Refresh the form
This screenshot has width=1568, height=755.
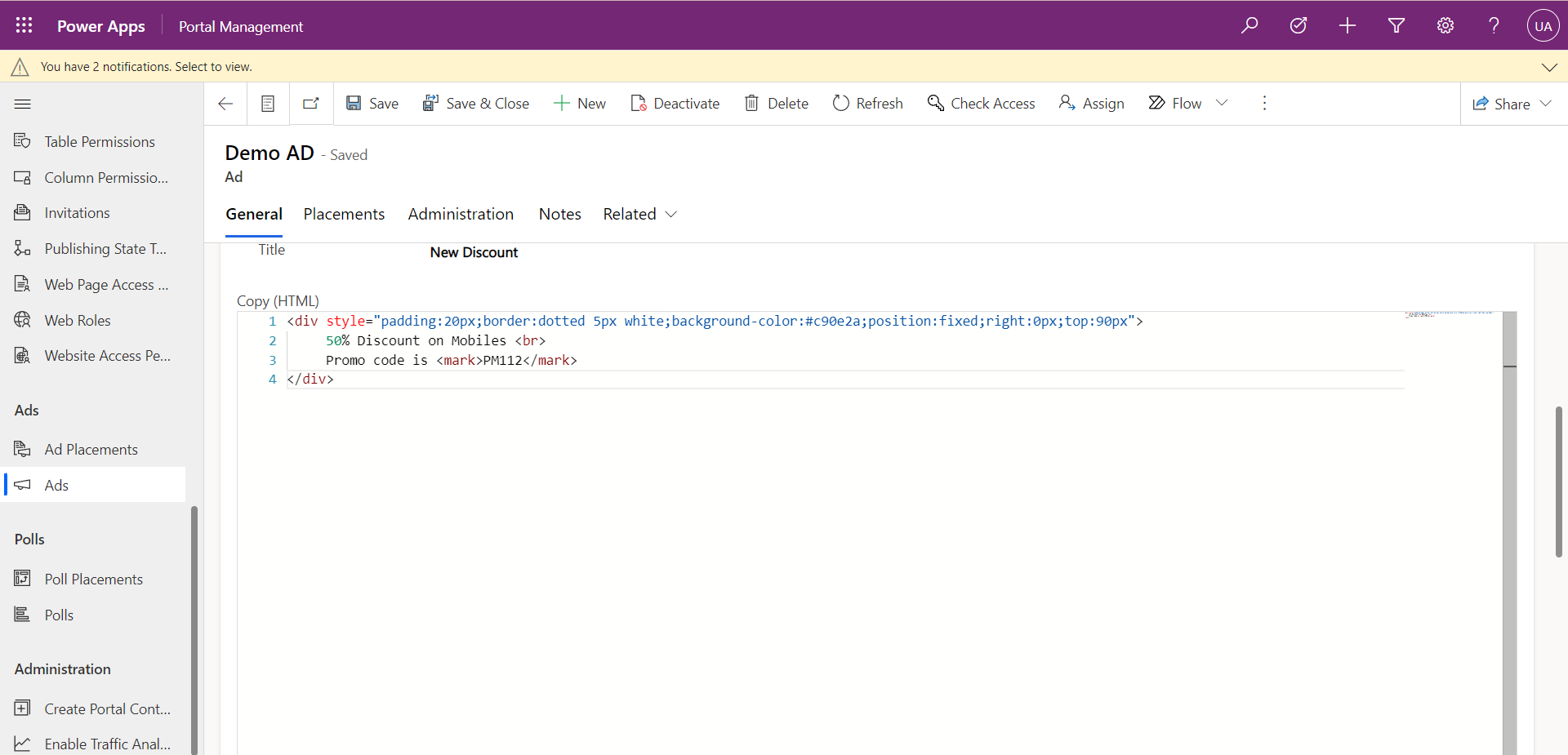[x=867, y=104]
